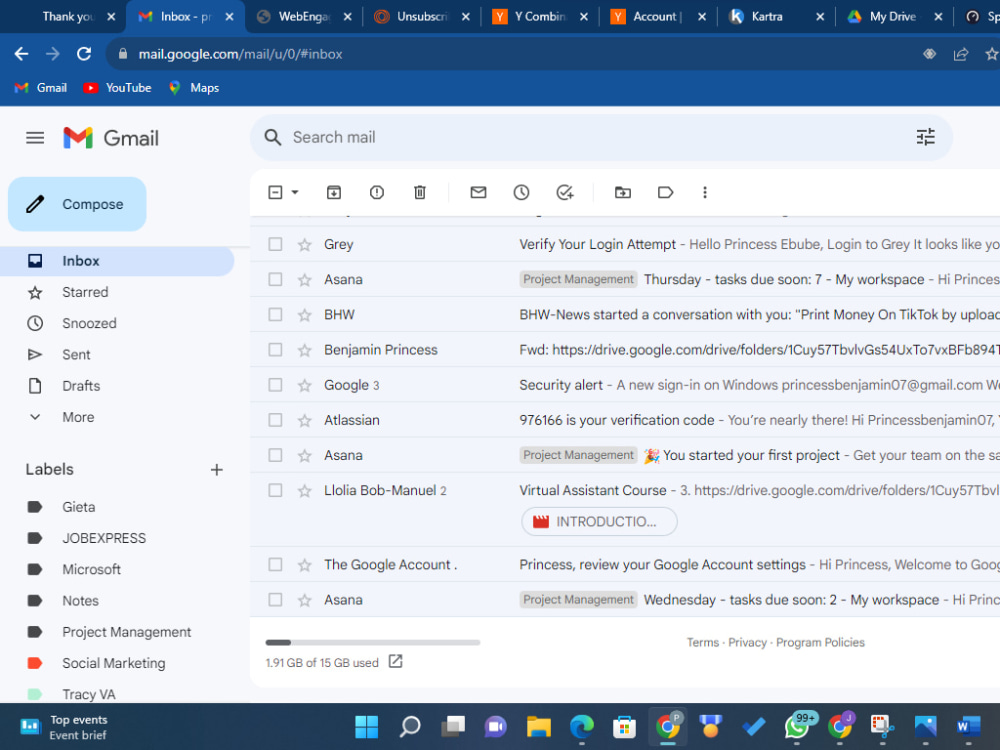The height and width of the screenshot is (750, 1000).
Task: Share this page icon in address bar
Action: click(x=960, y=54)
